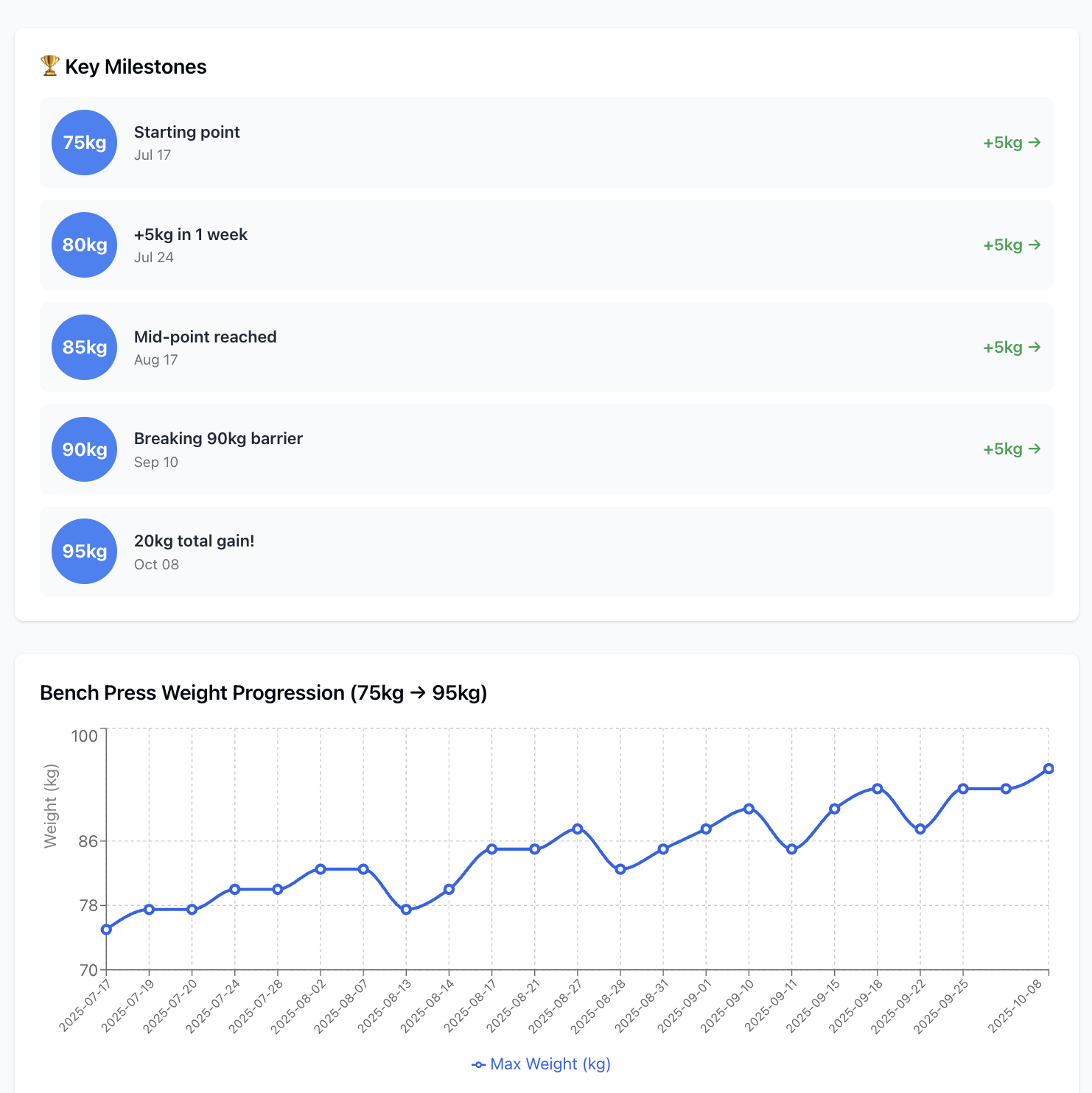Click the trophy icon next to Key Milestones
This screenshot has width=1092, height=1093.
(x=49, y=66)
